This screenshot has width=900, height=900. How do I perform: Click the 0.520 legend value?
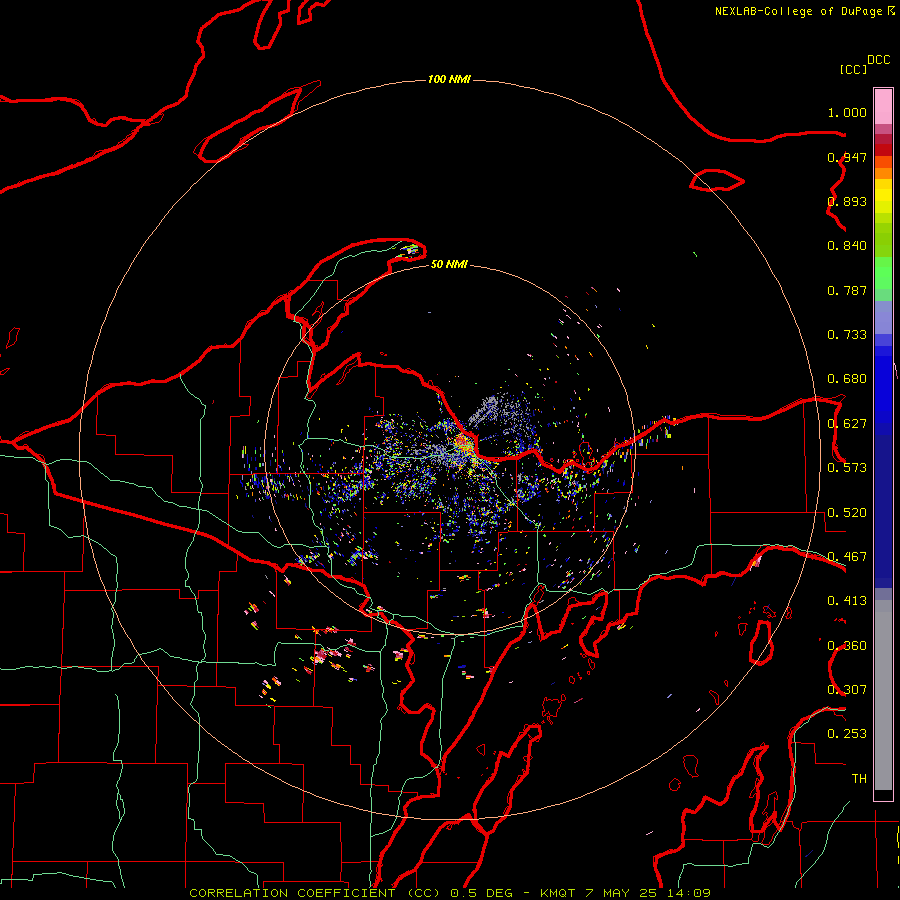coord(847,513)
